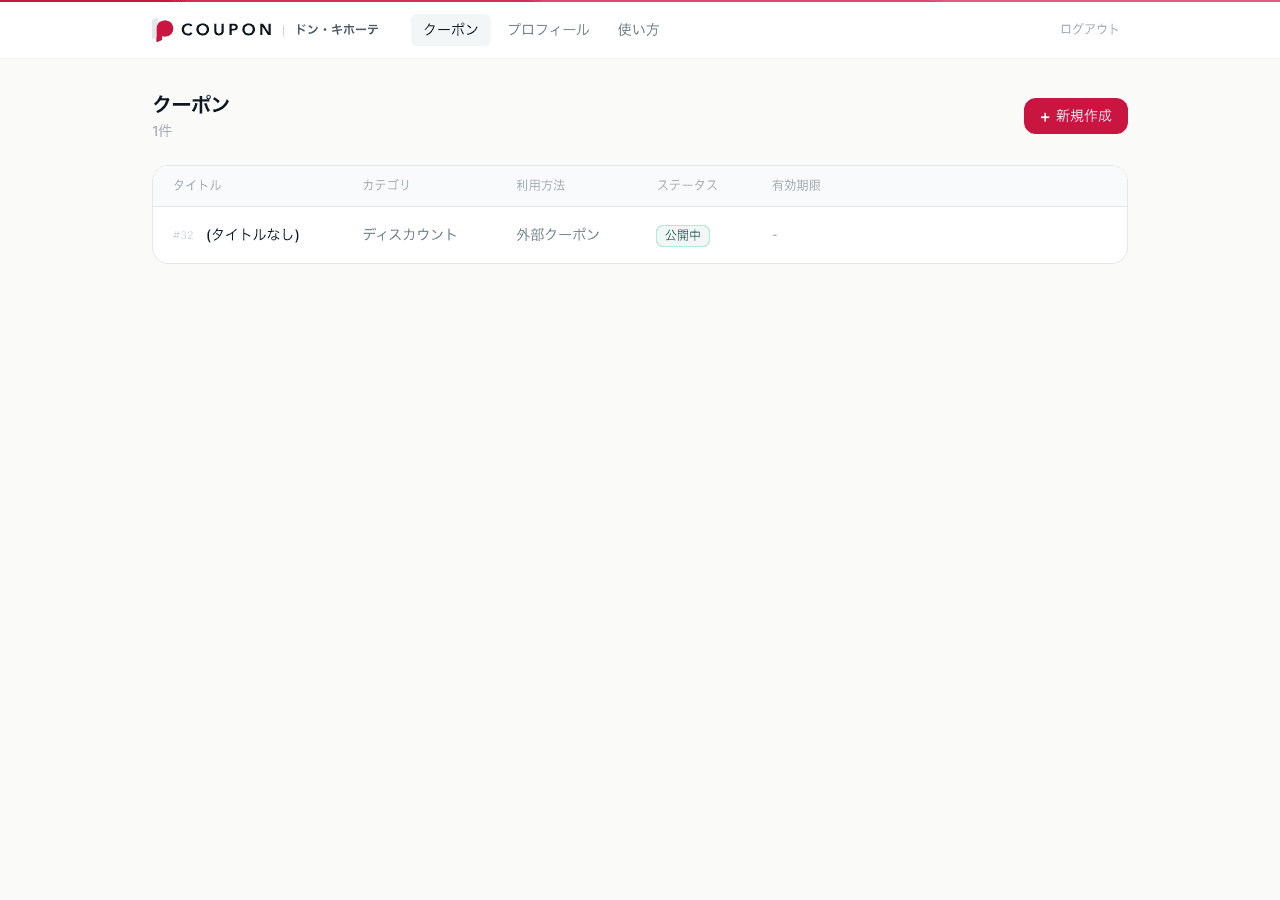Image resolution: width=1280 pixels, height=900 pixels.
Task: Switch to the プロフィール tab
Action: pyautogui.click(x=548, y=30)
